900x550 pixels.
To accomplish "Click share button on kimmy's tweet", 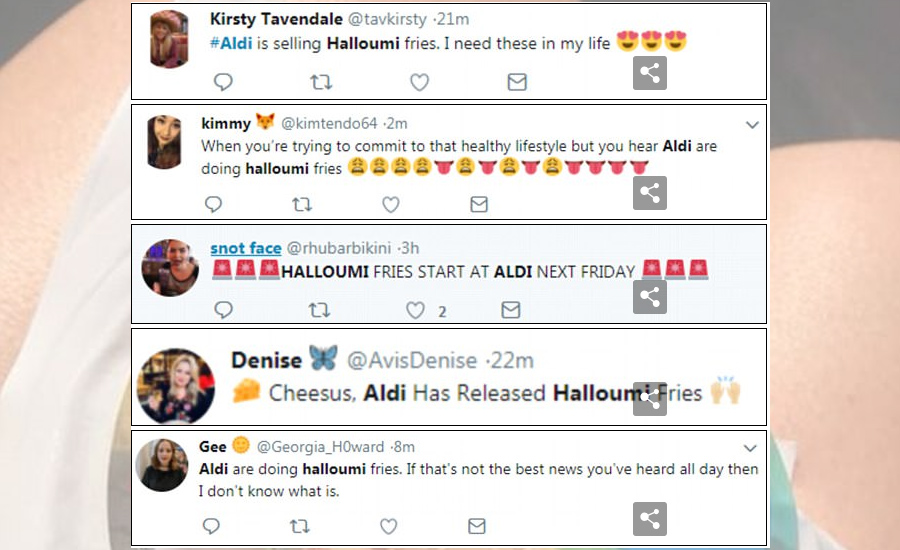I will click(x=650, y=193).
